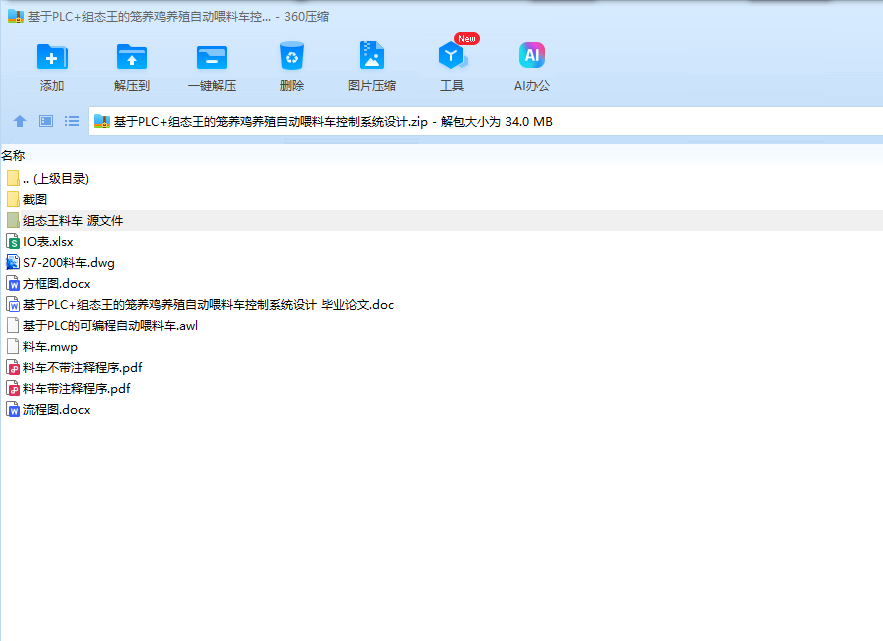Click the 一键解压 one-click extract icon
The image size is (883, 641).
[x=212, y=57]
